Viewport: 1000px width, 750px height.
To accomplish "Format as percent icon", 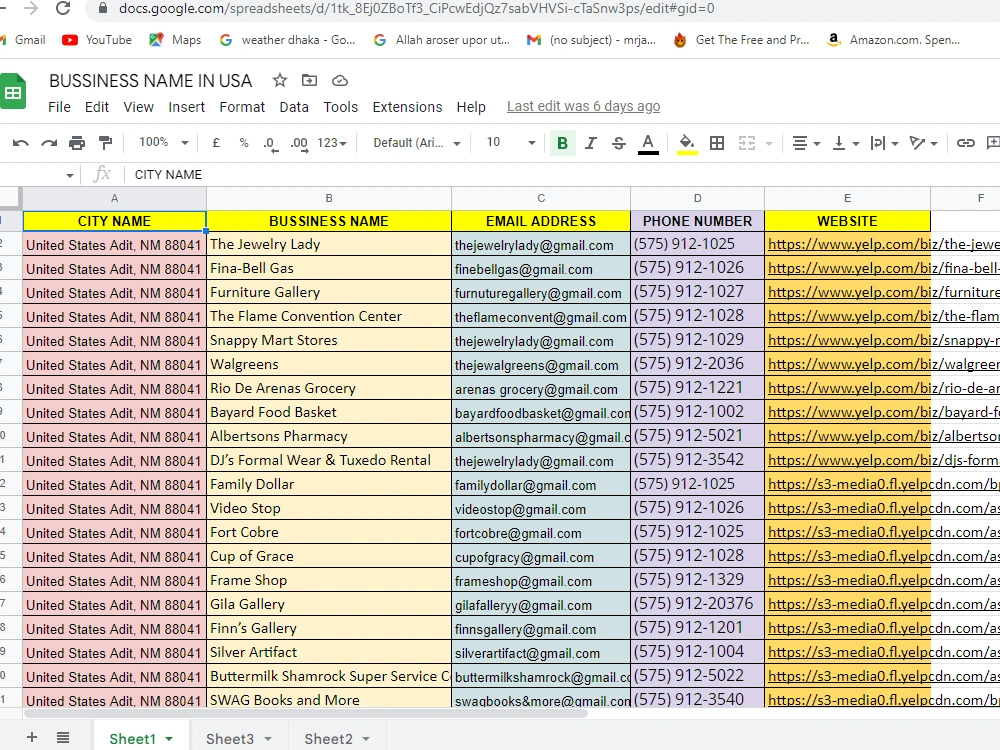I will click(244, 143).
